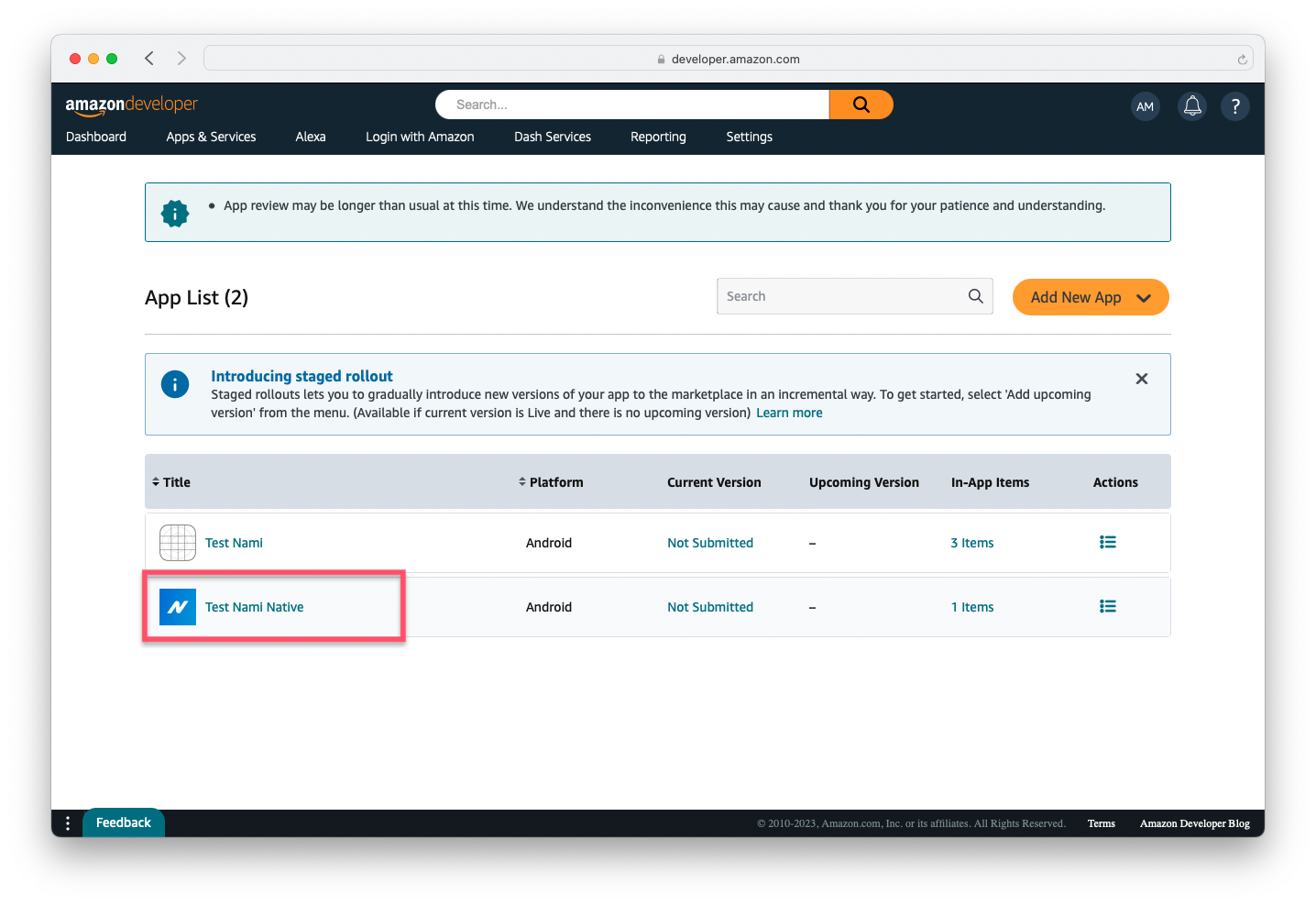Click Not Submitted for Test Nami
The height and width of the screenshot is (905, 1316).
click(x=710, y=543)
